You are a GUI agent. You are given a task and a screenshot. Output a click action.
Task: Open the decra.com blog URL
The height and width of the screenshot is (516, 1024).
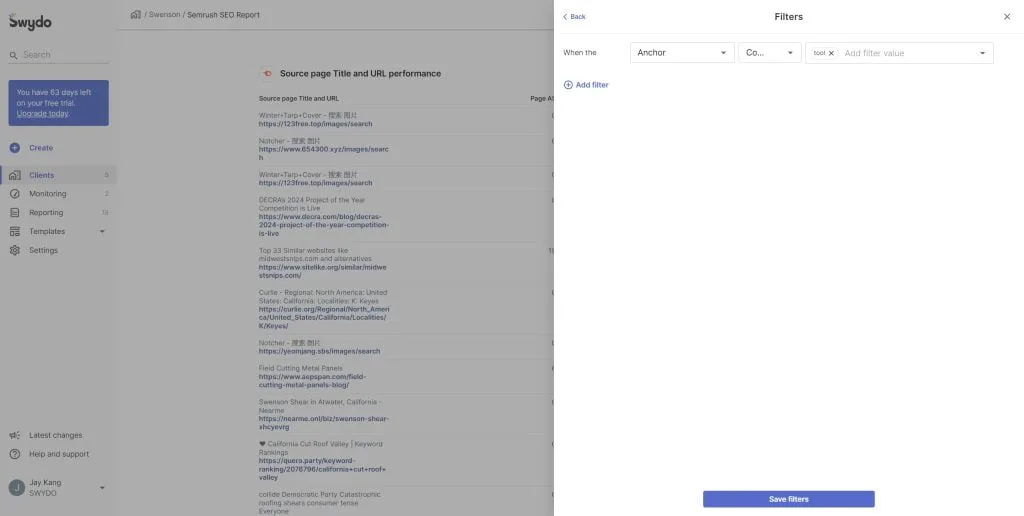324,225
